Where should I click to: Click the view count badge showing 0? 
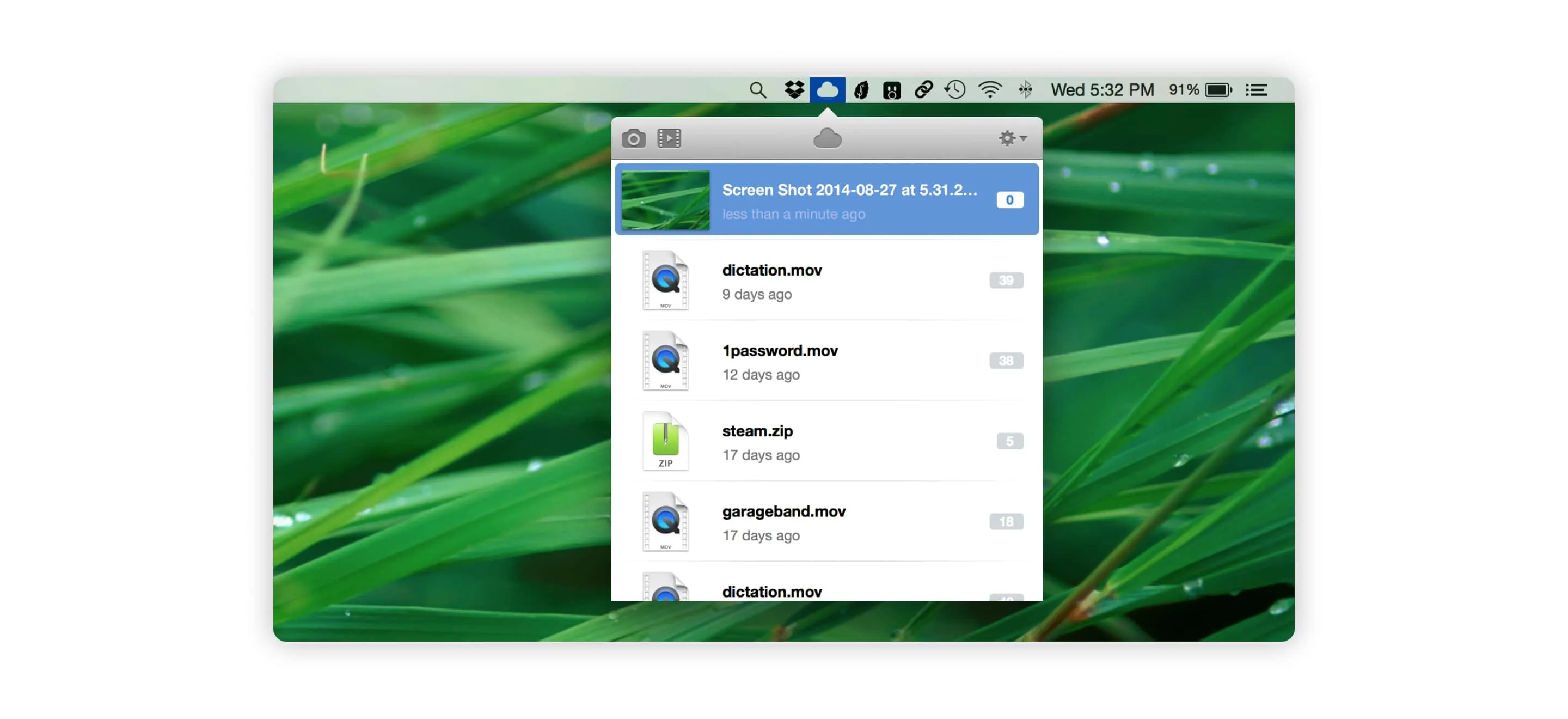[x=1009, y=200]
